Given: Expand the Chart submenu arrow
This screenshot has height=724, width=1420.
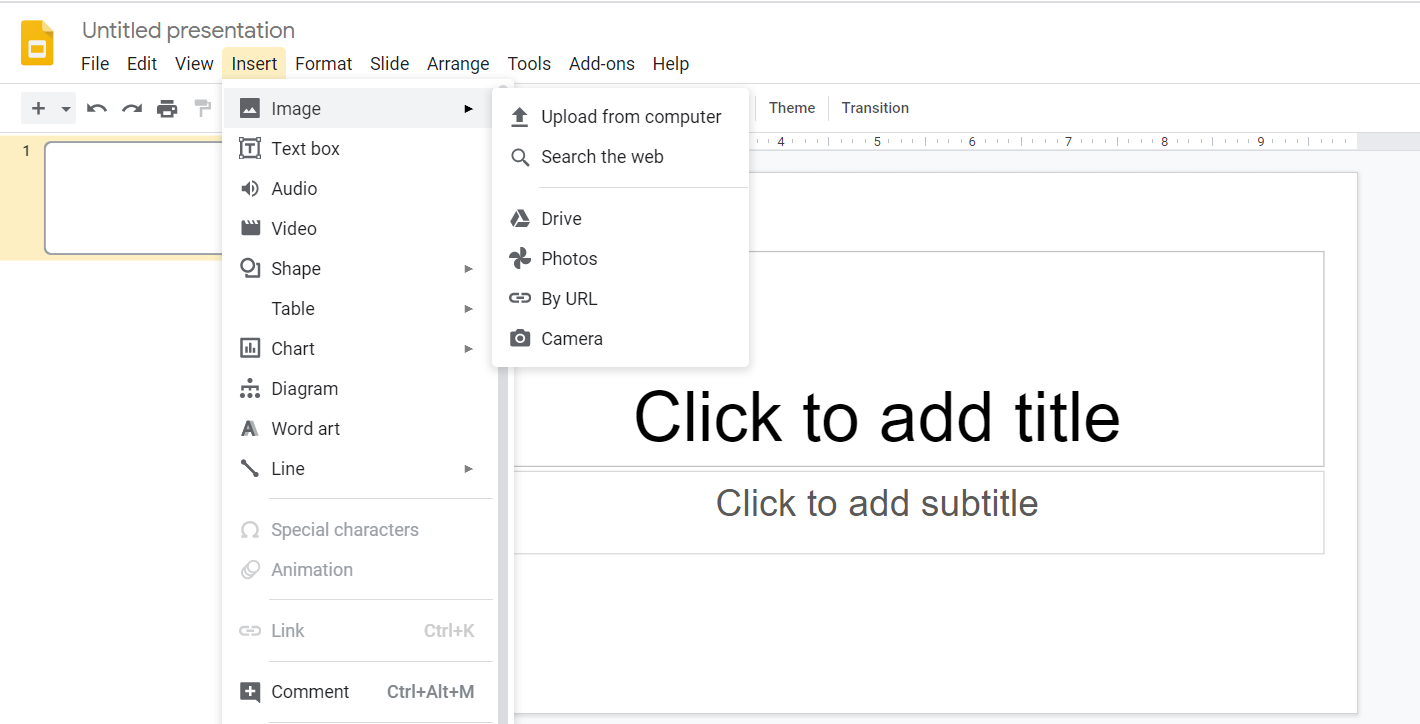Looking at the screenshot, I should tap(468, 348).
